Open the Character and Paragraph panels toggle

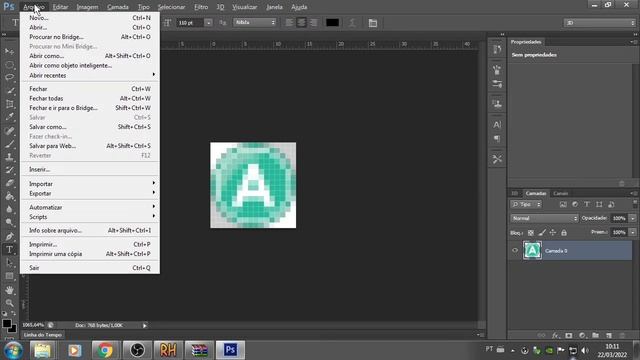[373, 23]
